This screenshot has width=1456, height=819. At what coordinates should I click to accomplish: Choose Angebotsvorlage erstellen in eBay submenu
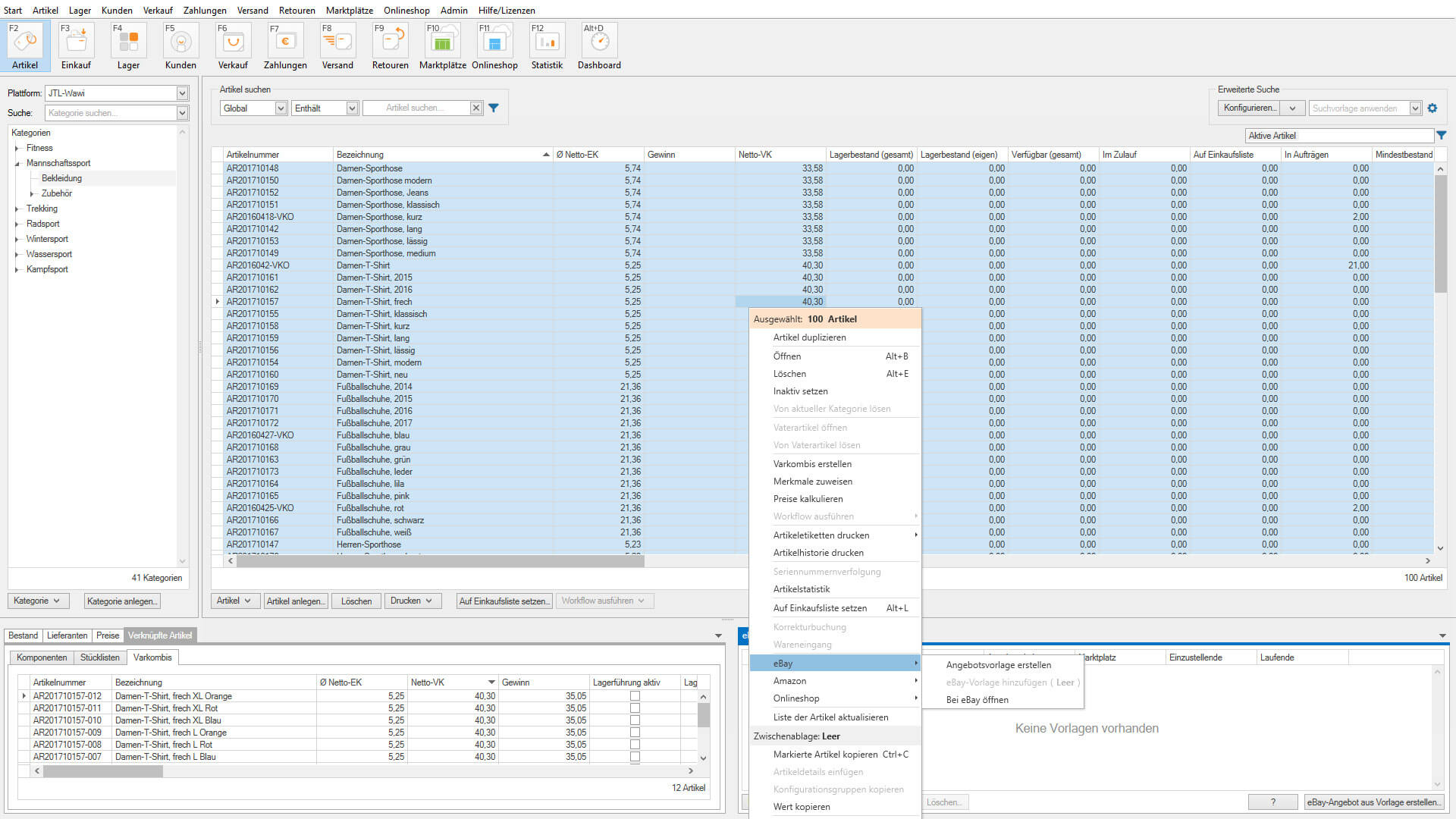click(998, 665)
